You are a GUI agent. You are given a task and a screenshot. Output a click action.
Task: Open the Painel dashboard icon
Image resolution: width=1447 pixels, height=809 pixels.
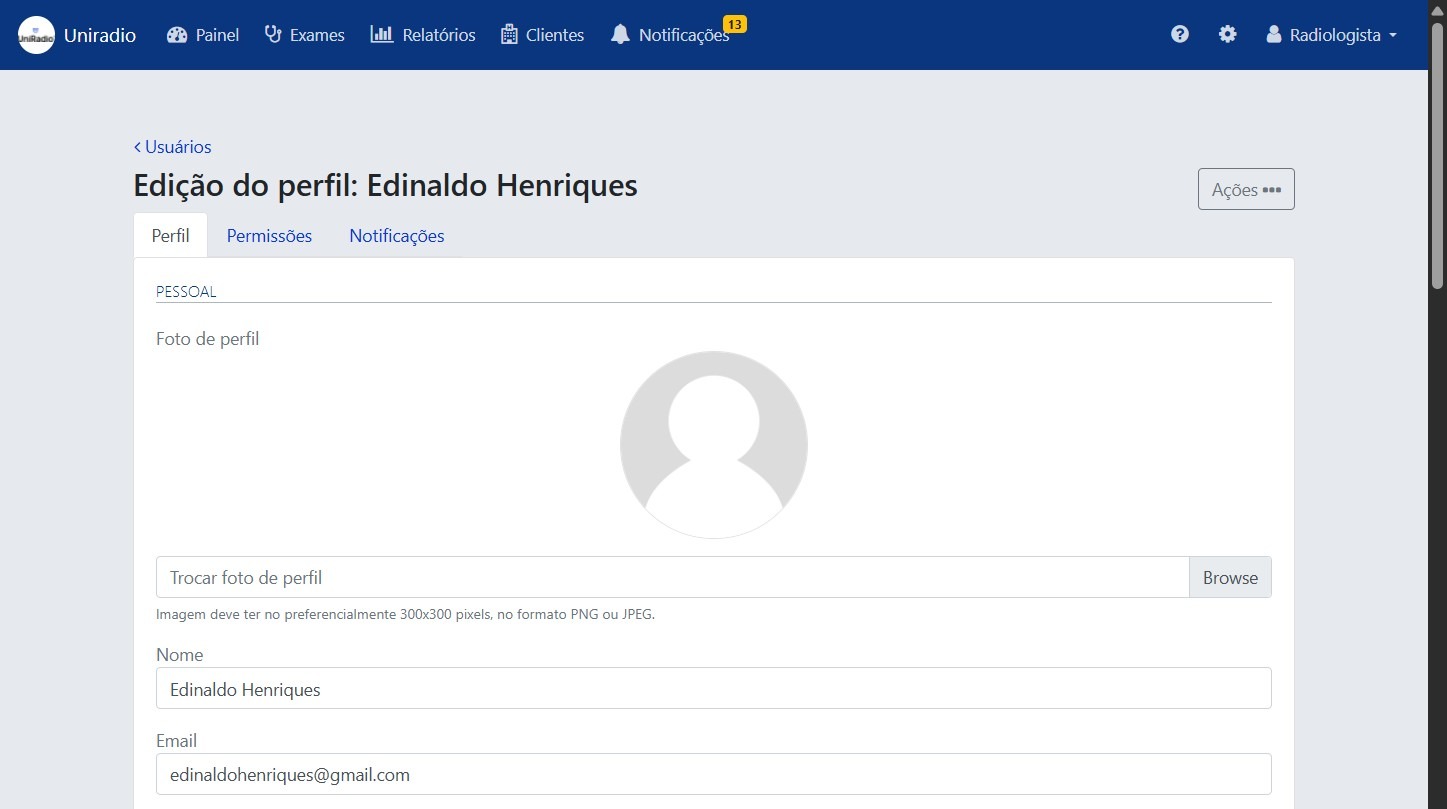pyautogui.click(x=176, y=34)
